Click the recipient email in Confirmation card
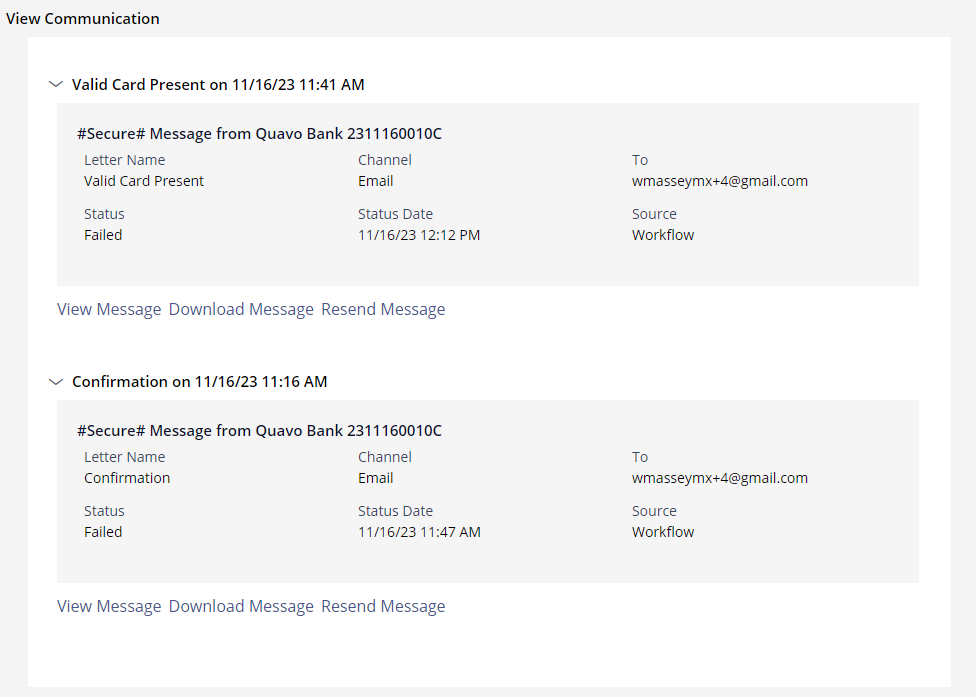 (x=720, y=478)
